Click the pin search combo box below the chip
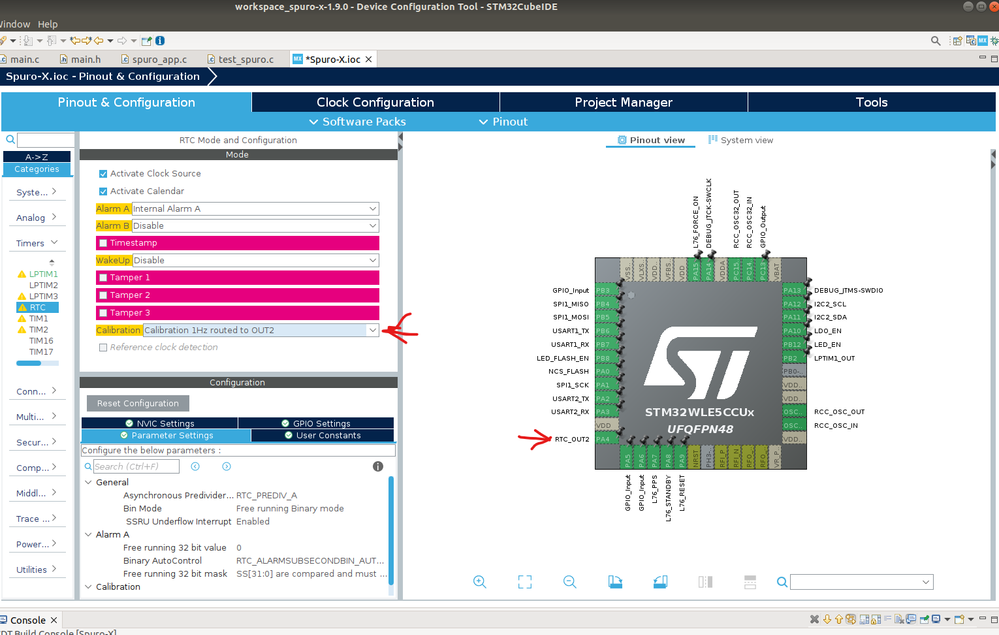The image size is (999, 635). (861, 581)
